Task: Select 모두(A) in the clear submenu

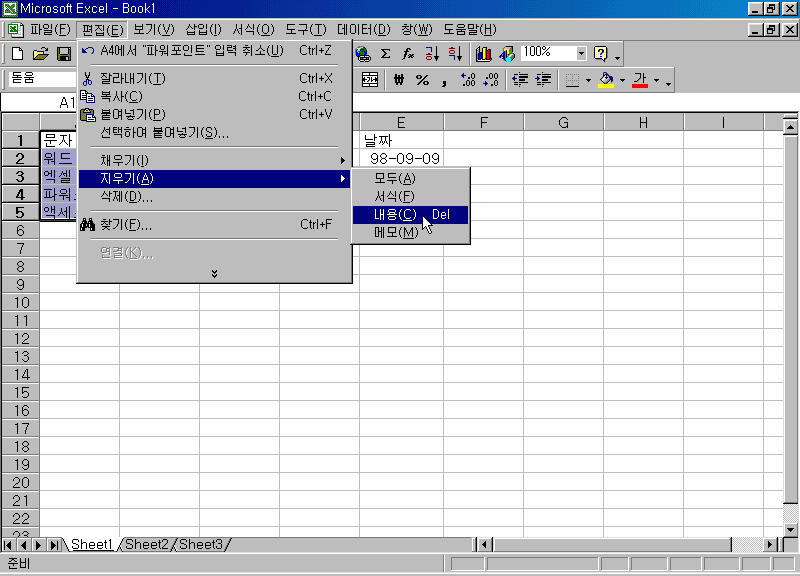Action: coord(410,179)
